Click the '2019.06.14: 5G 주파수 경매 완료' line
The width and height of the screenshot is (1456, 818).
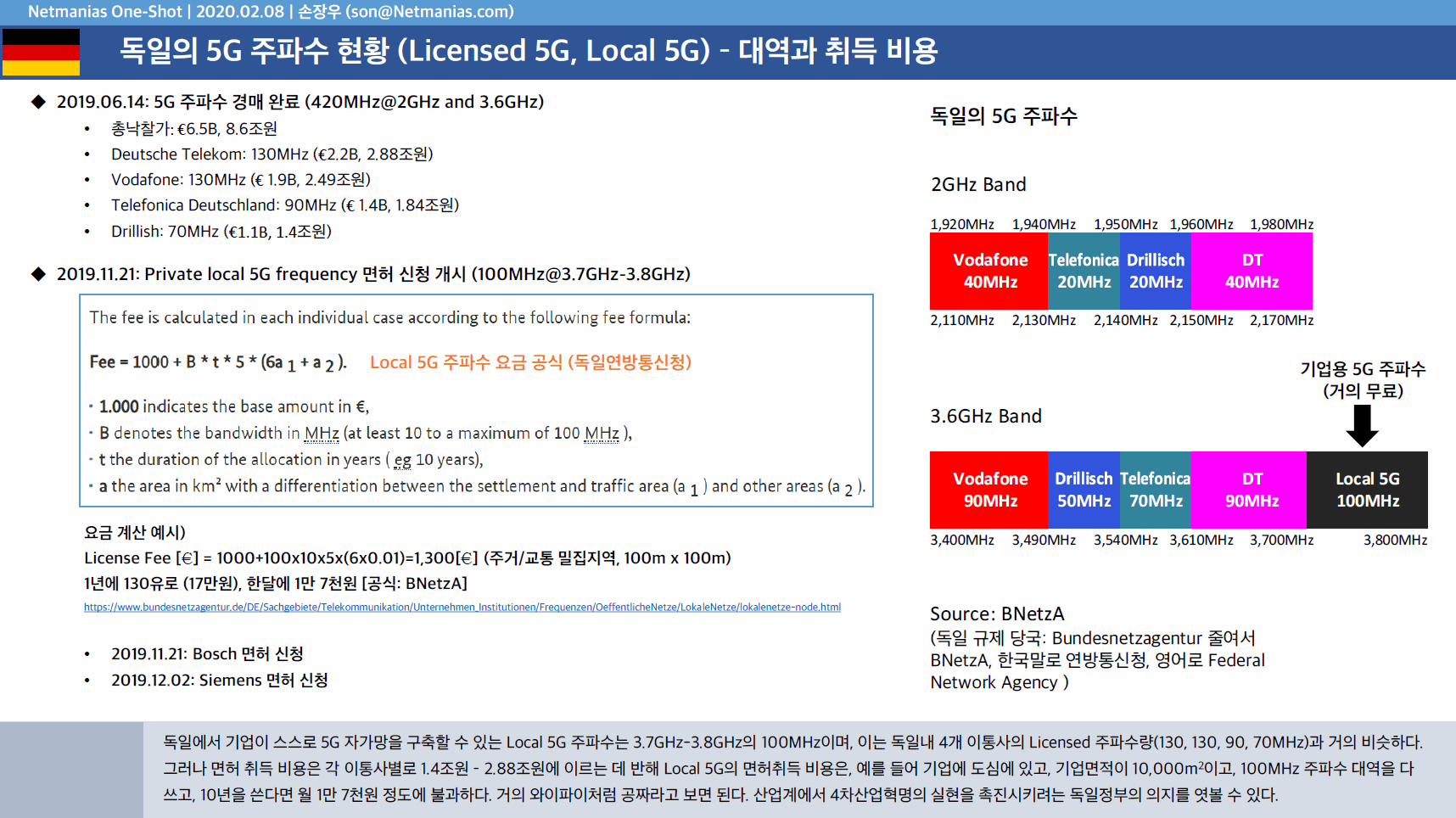(x=300, y=102)
